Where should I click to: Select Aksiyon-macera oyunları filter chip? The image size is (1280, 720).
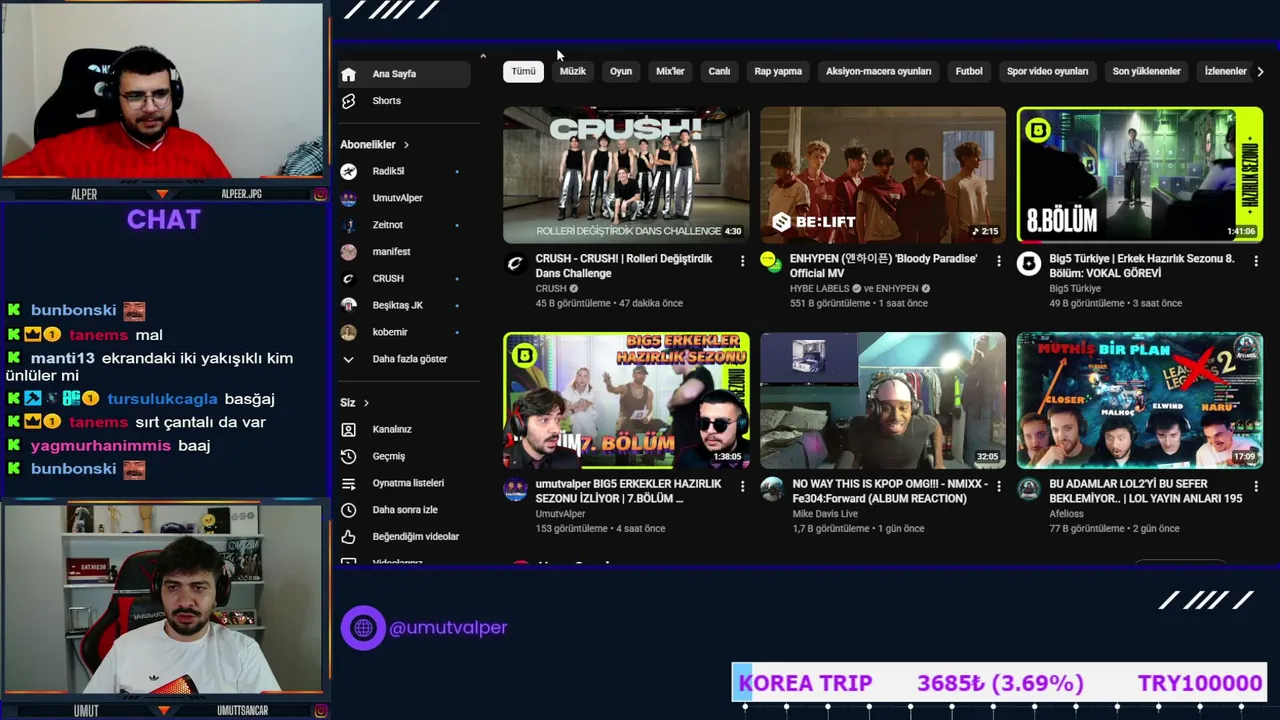coord(878,72)
